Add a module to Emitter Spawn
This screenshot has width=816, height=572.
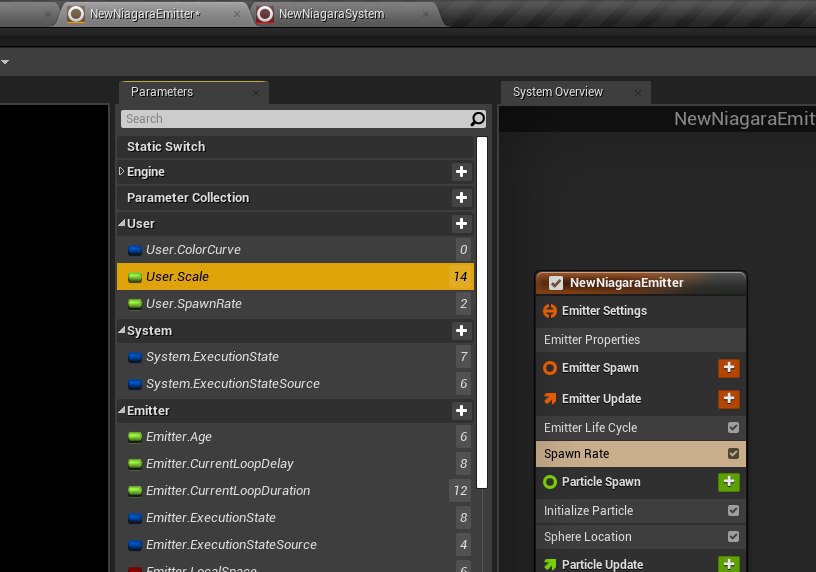coord(729,368)
